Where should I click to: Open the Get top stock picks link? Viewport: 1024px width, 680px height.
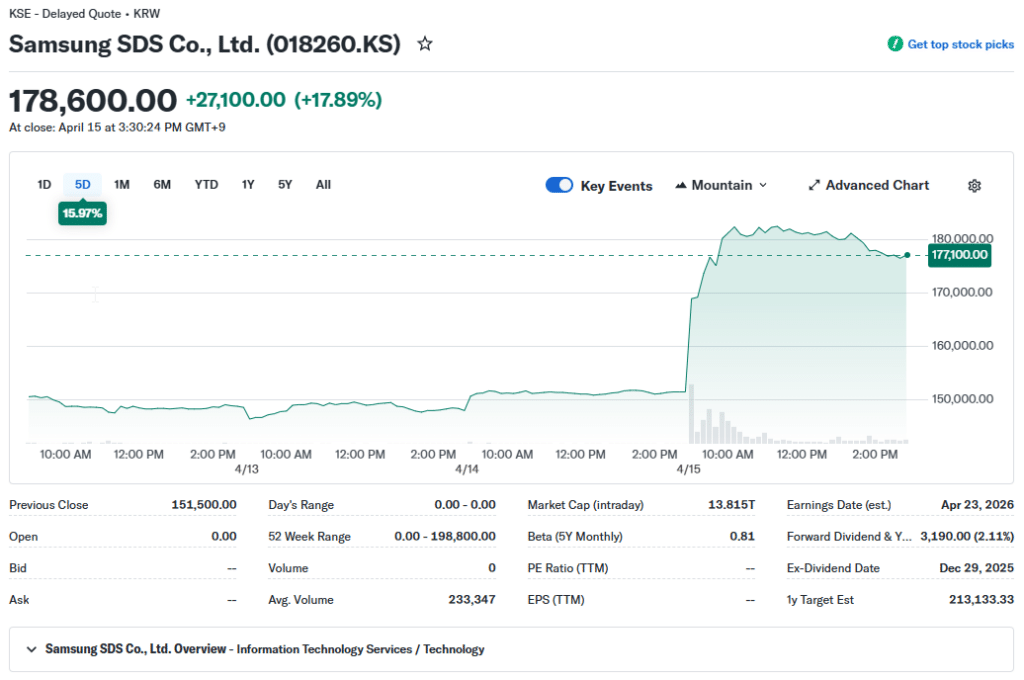(960, 44)
